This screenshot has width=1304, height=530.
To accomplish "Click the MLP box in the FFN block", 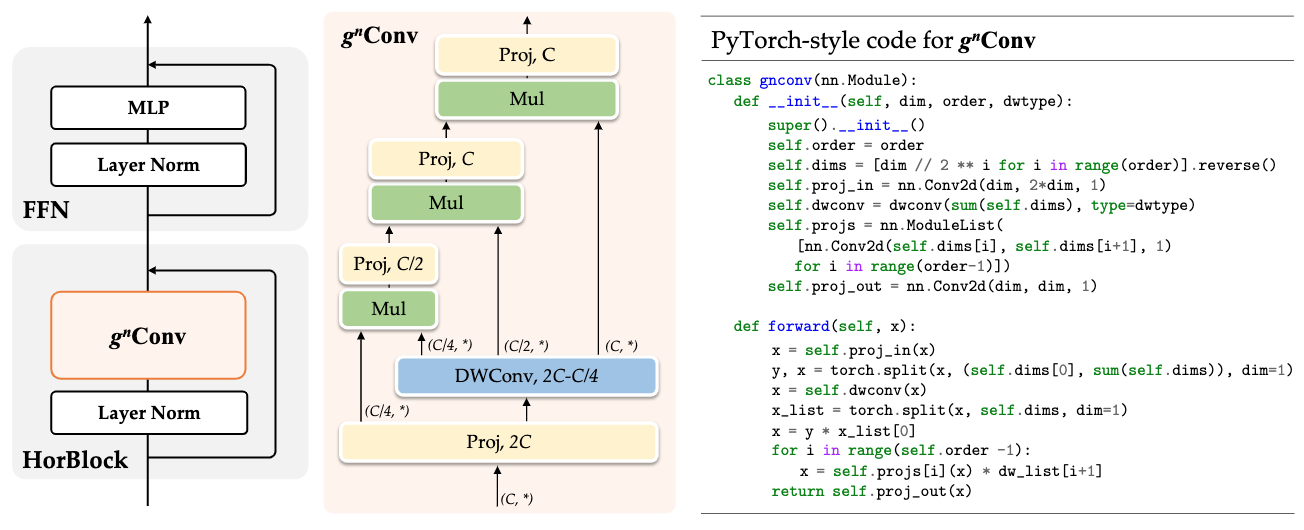I will click(x=148, y=107).
